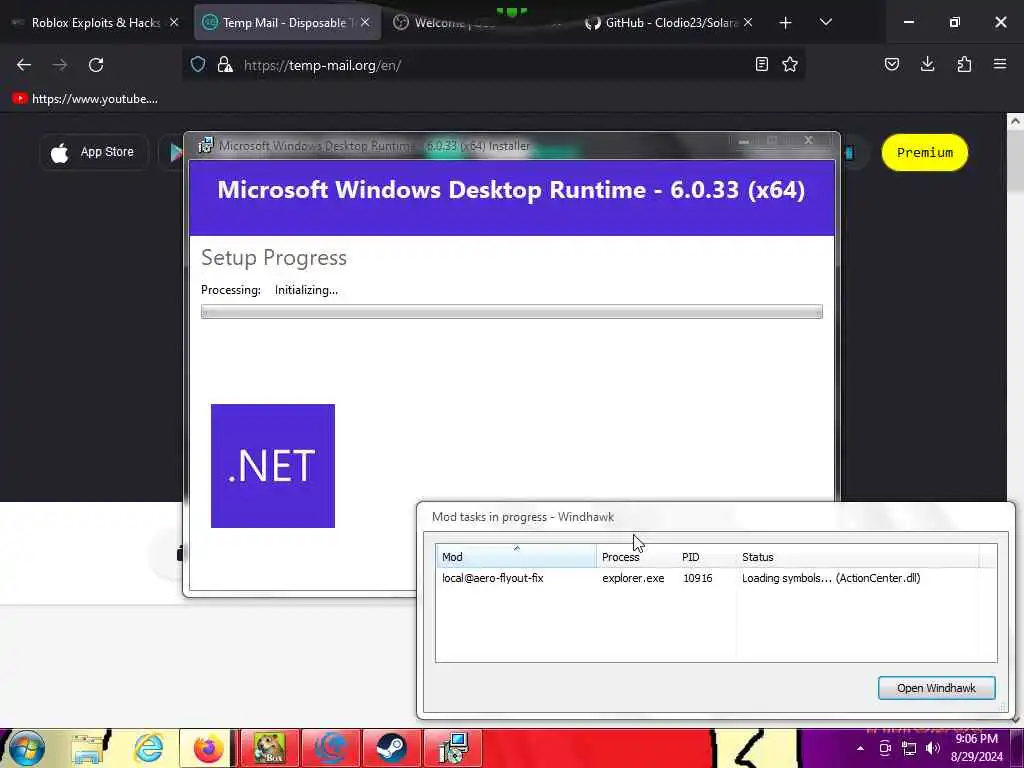Expand the list all tabs dropdown
This screenshot has width=1024, height=768.
point(825,22)
